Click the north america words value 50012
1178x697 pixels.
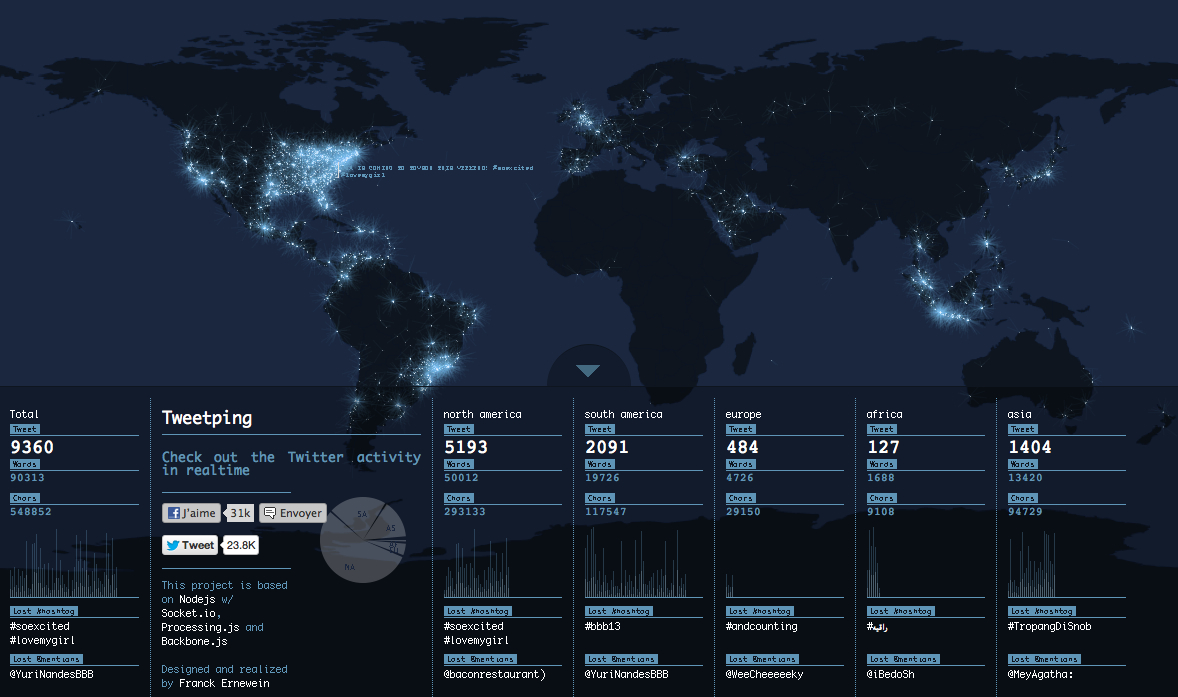pos(461,478)
